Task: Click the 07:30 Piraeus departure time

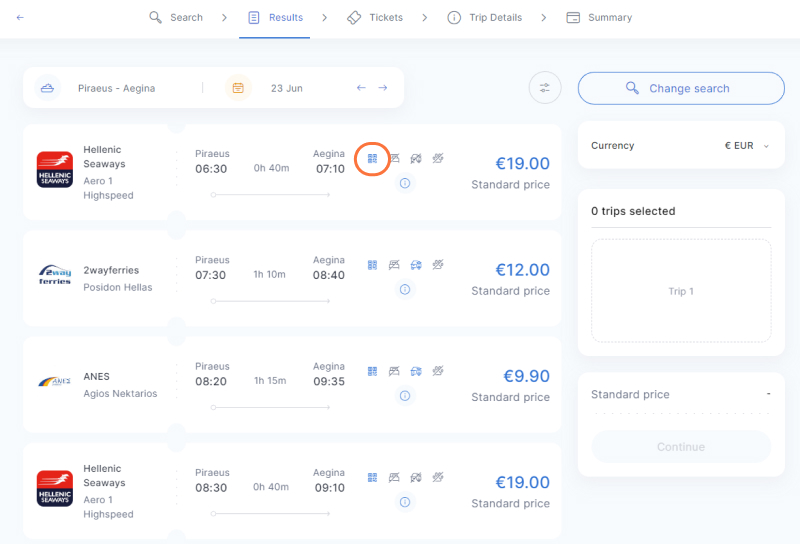Action: coord(210,275)
